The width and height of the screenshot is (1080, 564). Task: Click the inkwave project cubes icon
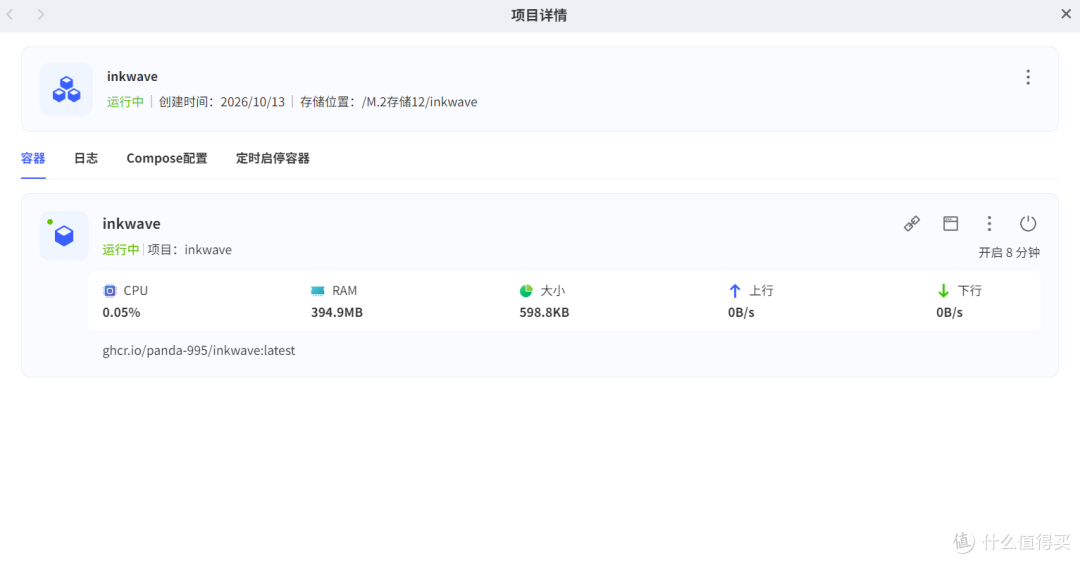click(66, 90)
